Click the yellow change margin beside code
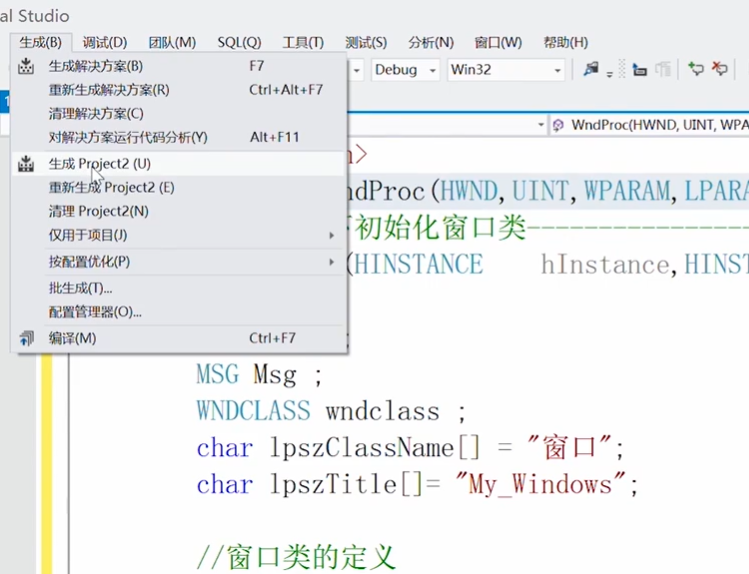The width and height of the screenshot is (749, 574). point(46,463)
